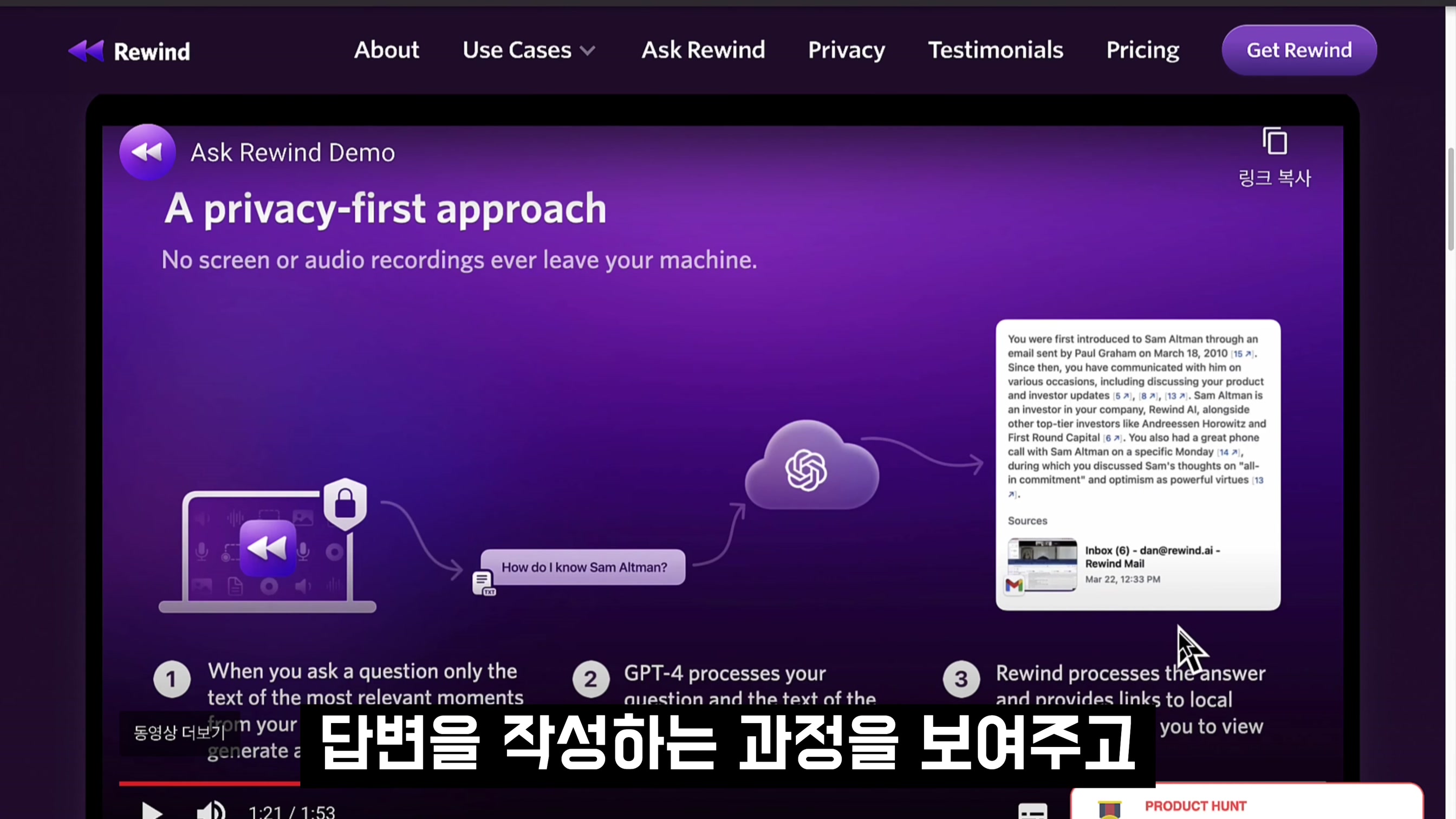This screenshot has width=1456, height=819.
Task: Toggle video captions icon
Action: 1032,811
